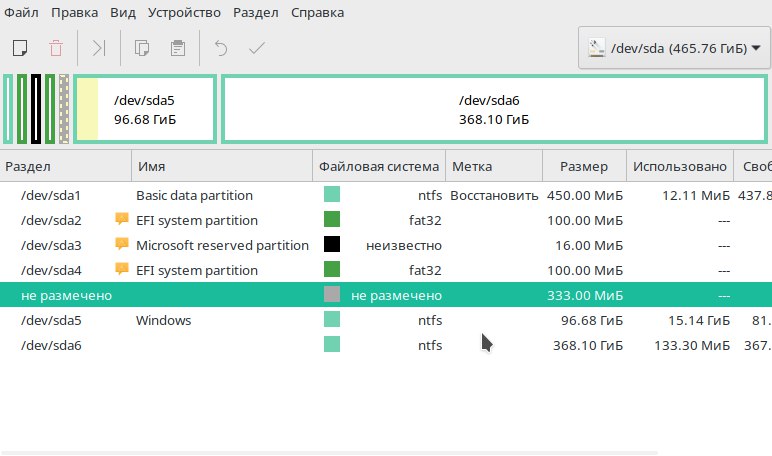The image size is (772, 456).
Task: Open the Устройство menu
Action: tap(182, 13)
